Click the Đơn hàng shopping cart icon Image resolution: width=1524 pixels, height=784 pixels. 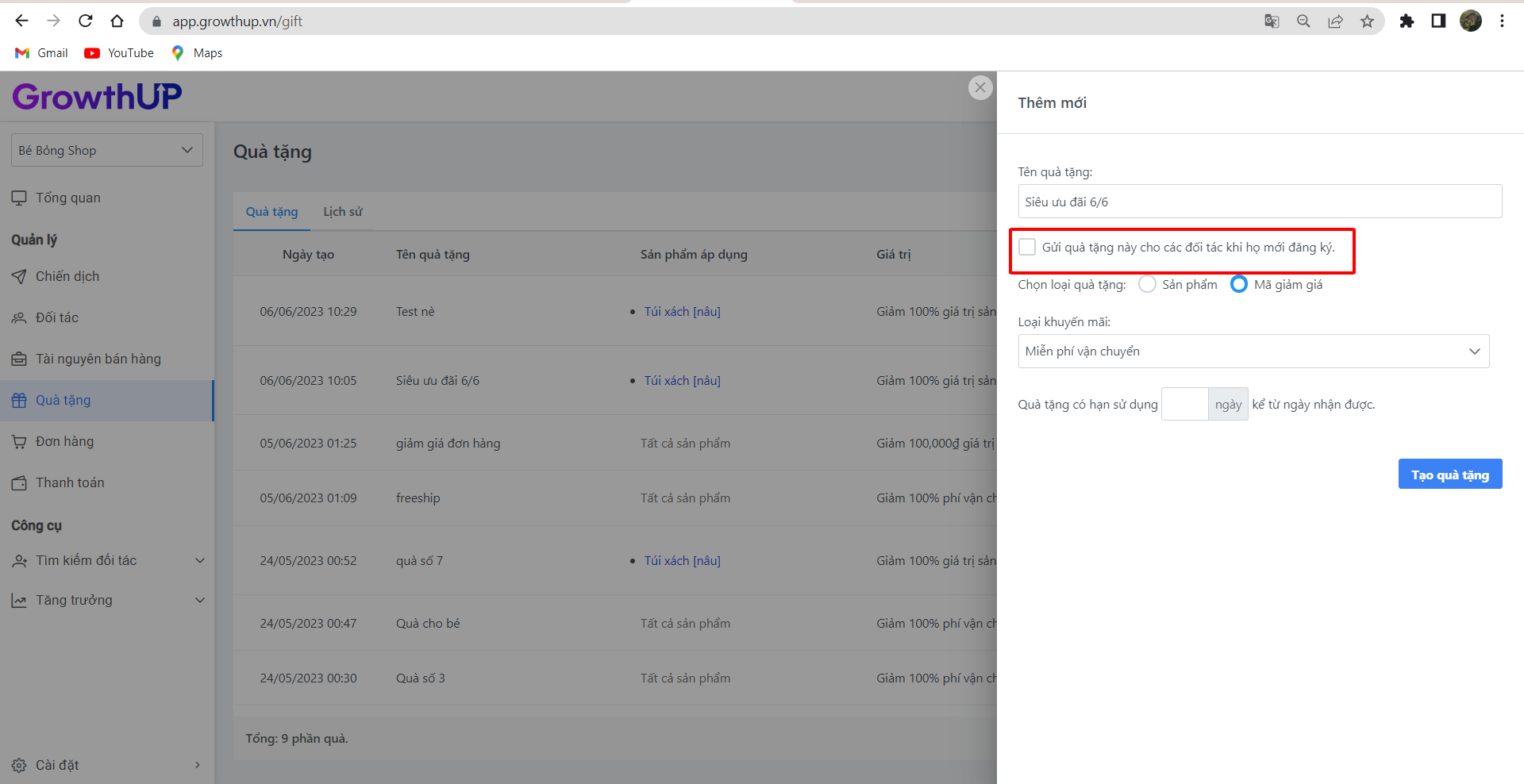[19, 441]
